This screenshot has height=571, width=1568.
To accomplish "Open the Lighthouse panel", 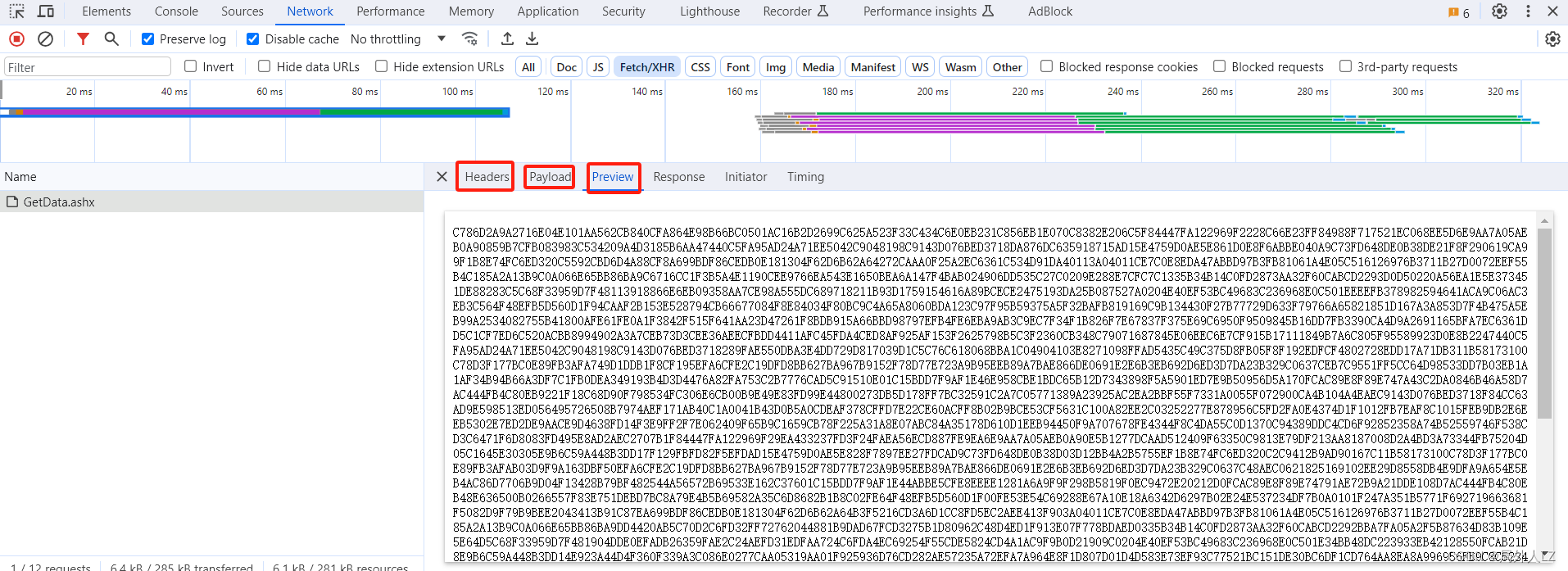I will [709, 11].
